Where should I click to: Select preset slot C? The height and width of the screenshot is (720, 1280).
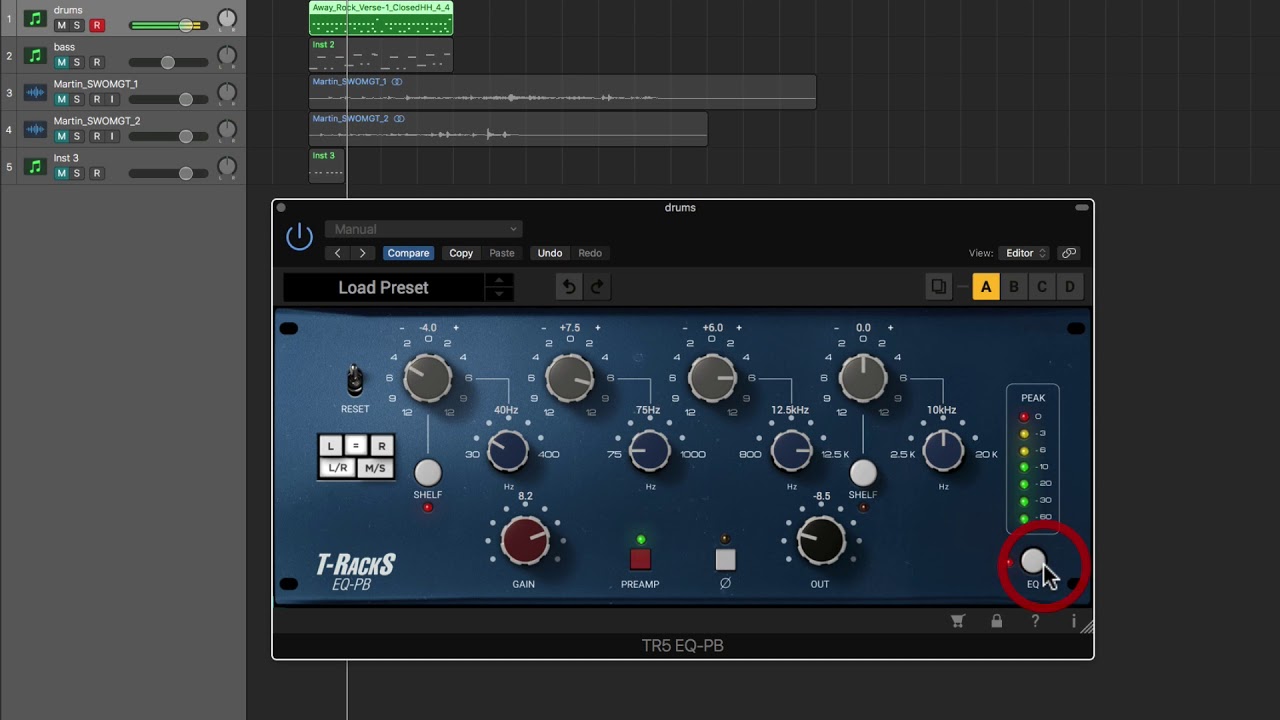pyautogui.click(x=1041, y=287)
